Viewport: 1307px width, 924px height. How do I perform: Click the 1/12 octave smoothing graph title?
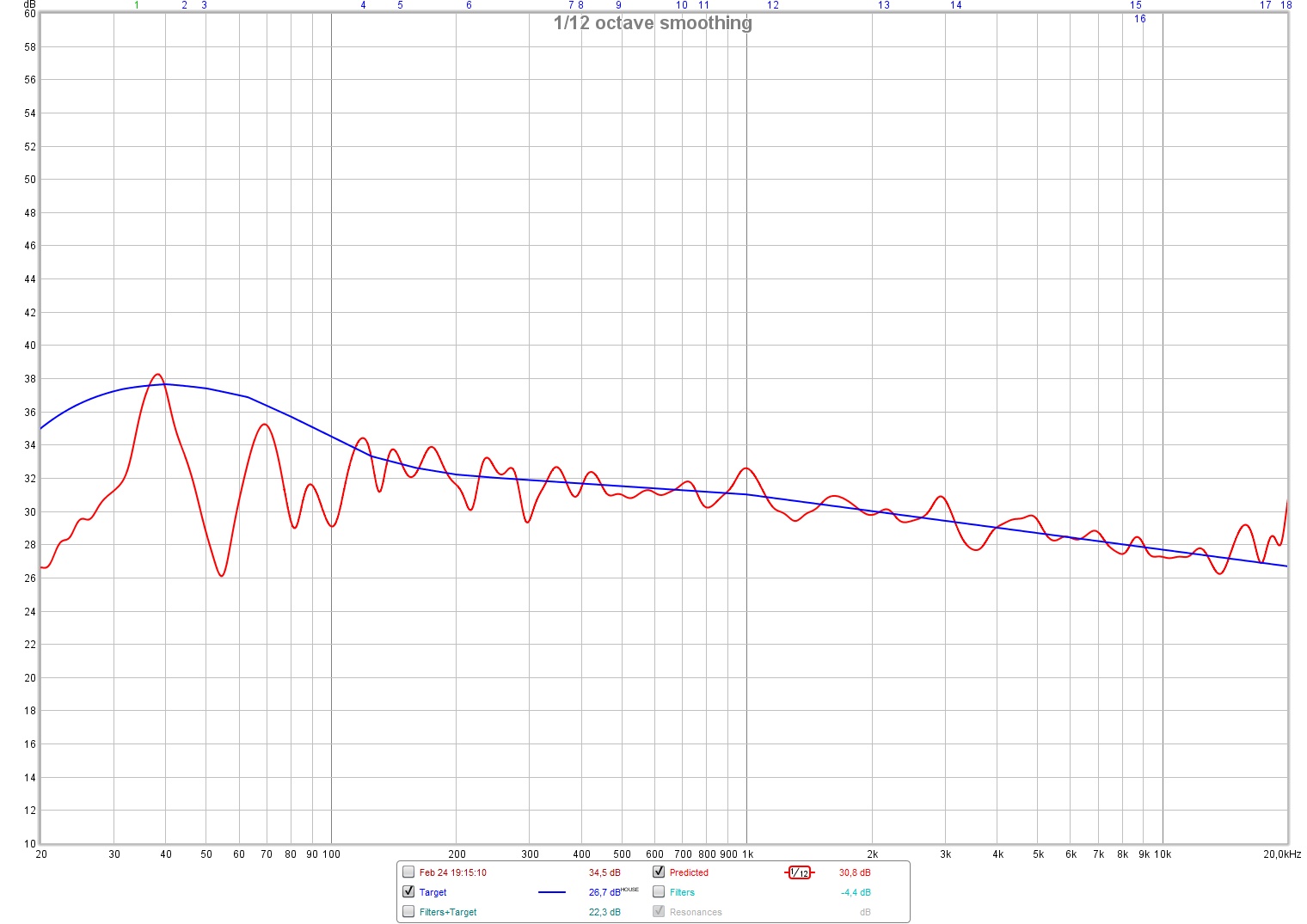[653, 23]
